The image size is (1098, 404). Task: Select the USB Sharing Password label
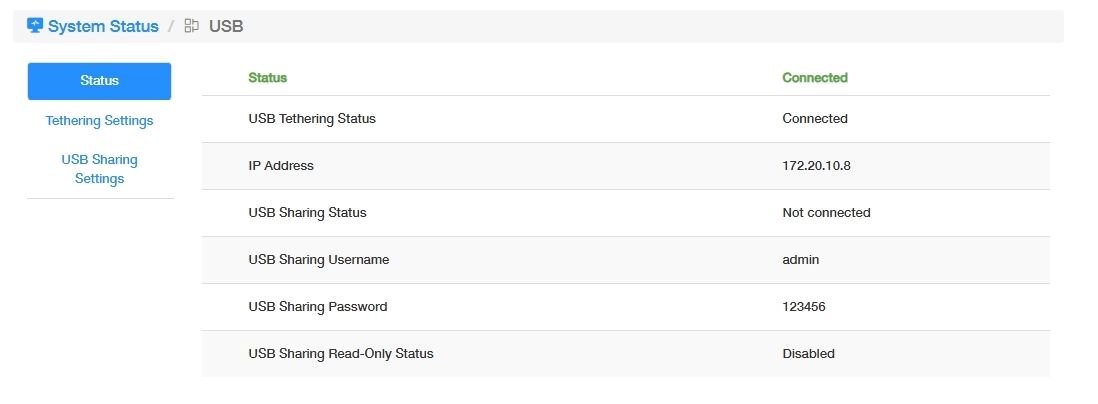[317, 307]
